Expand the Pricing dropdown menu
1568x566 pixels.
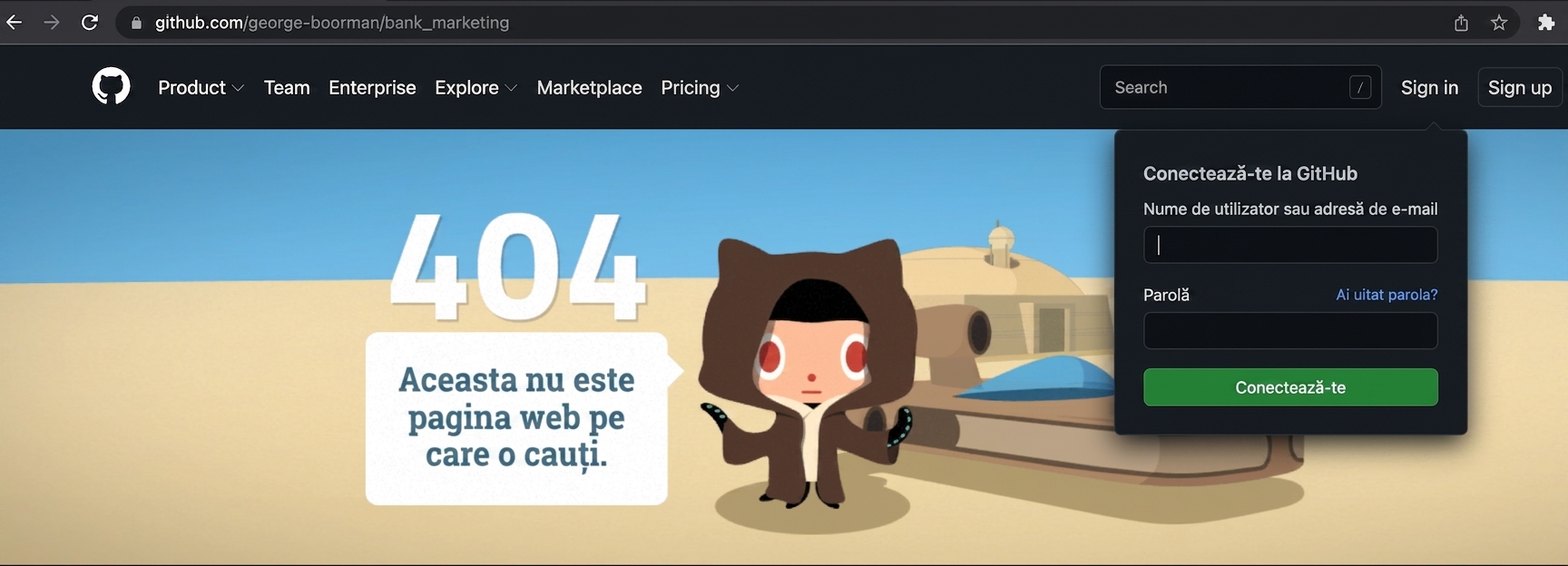pos(700,88)
